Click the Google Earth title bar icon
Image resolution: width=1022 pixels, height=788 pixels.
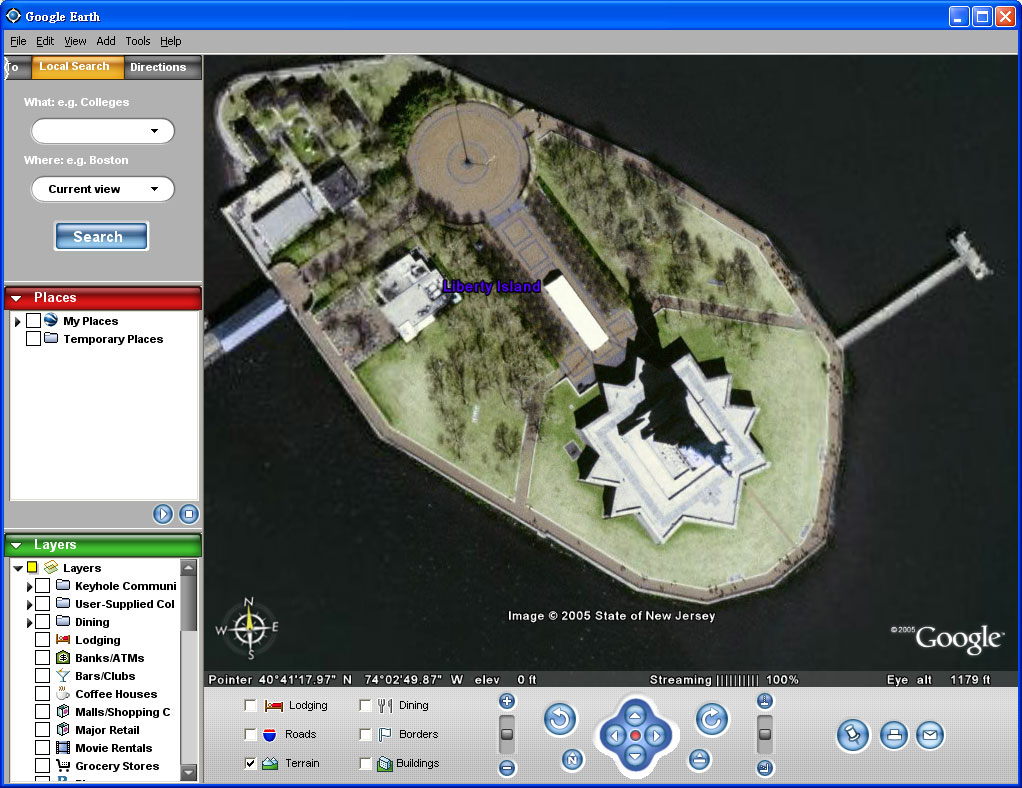pos(13,16)
